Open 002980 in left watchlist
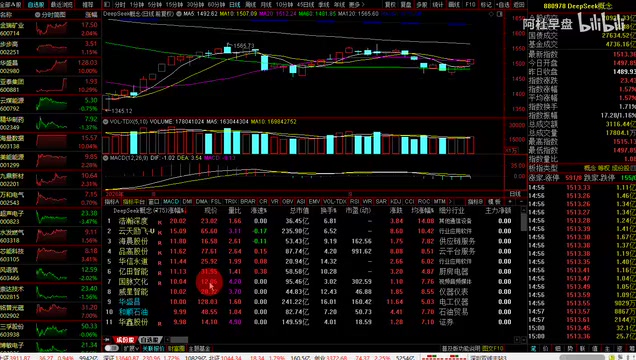 point(50,66)
